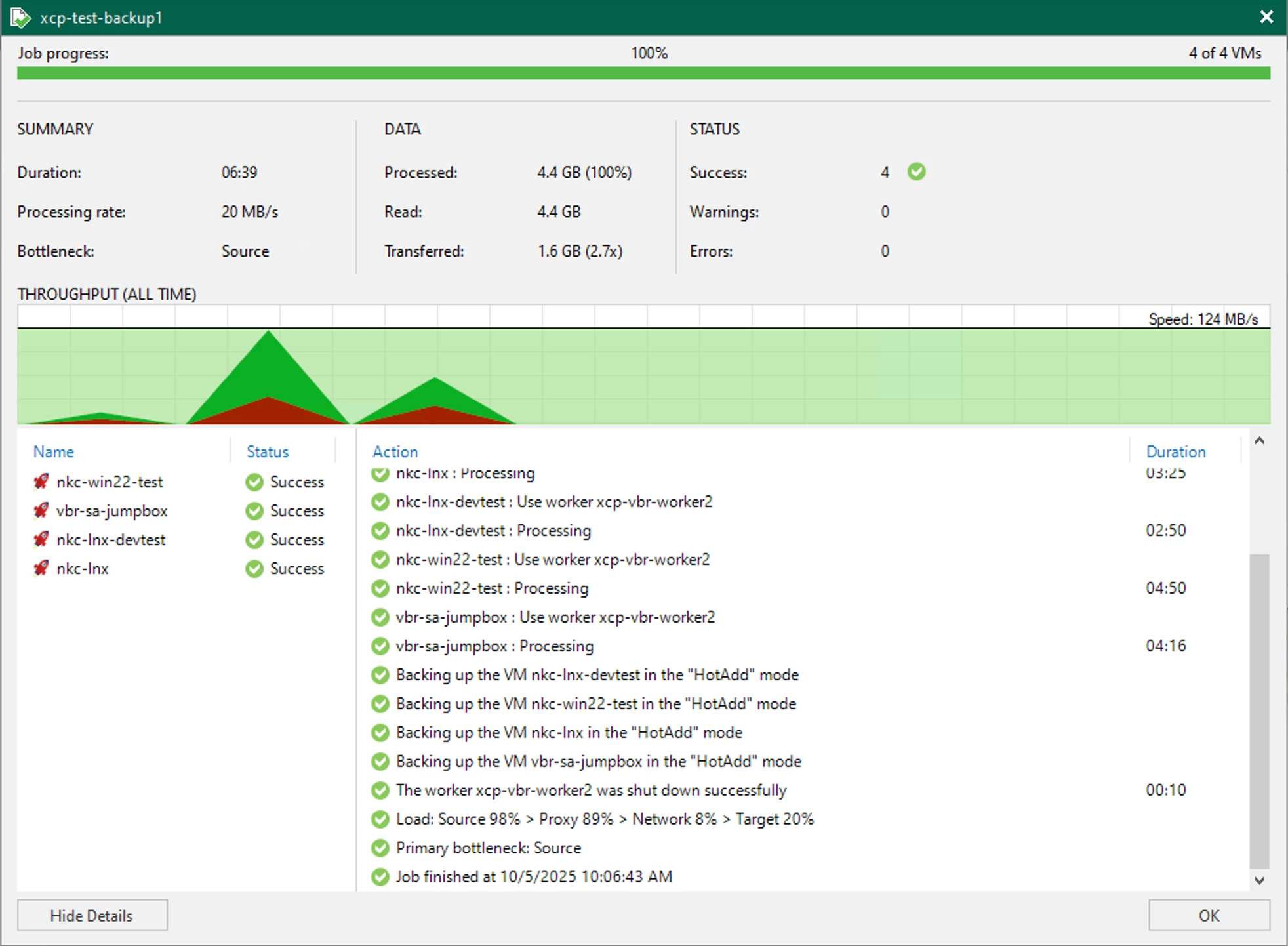Sort VM list by Status column header
Screen dimensions: 1288x946
point(268,451)
